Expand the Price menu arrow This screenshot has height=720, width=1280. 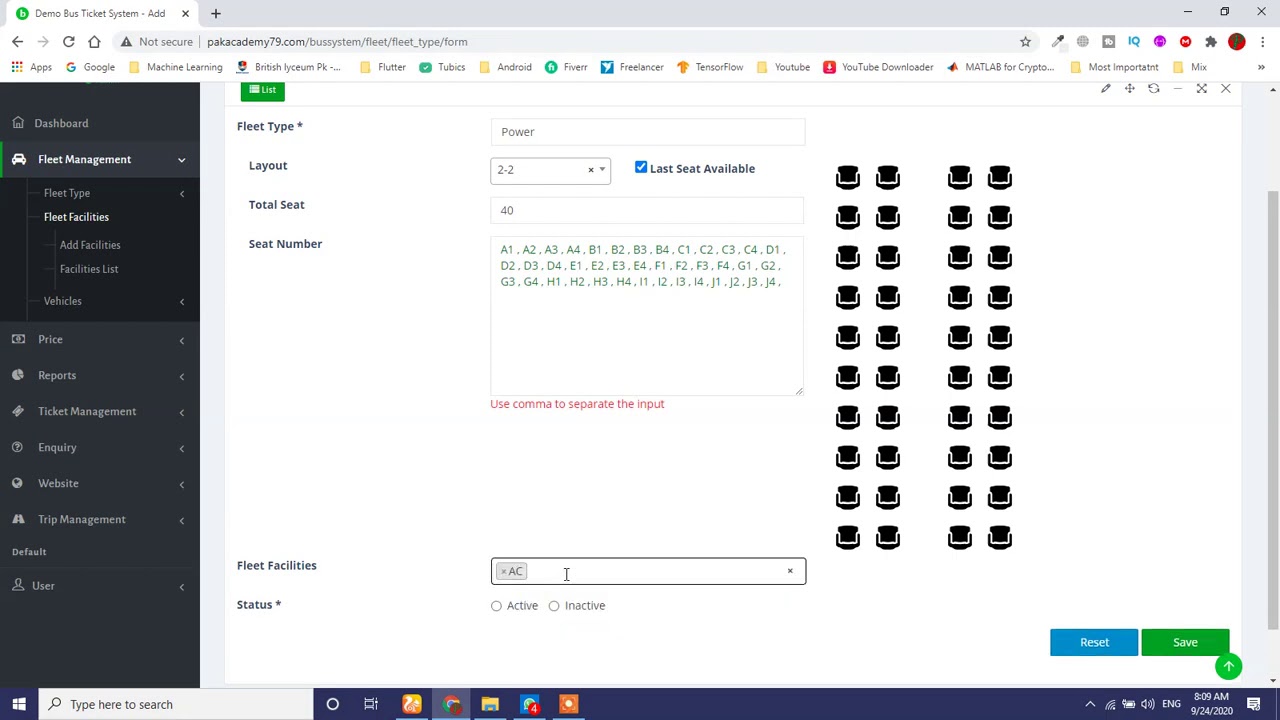click(x=181, y=340)
